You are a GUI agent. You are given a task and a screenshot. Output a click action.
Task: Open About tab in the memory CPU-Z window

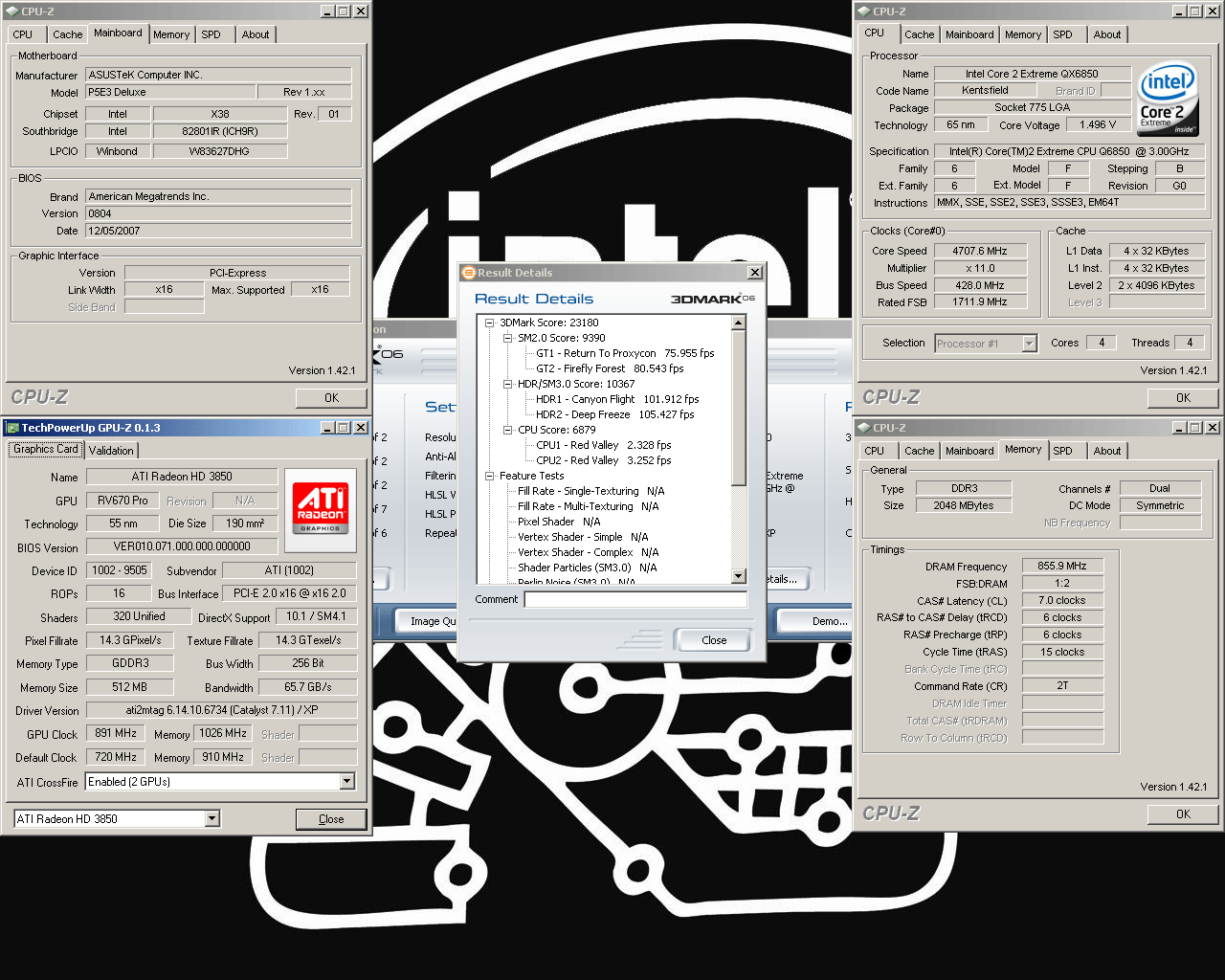tap(1107, 451)
